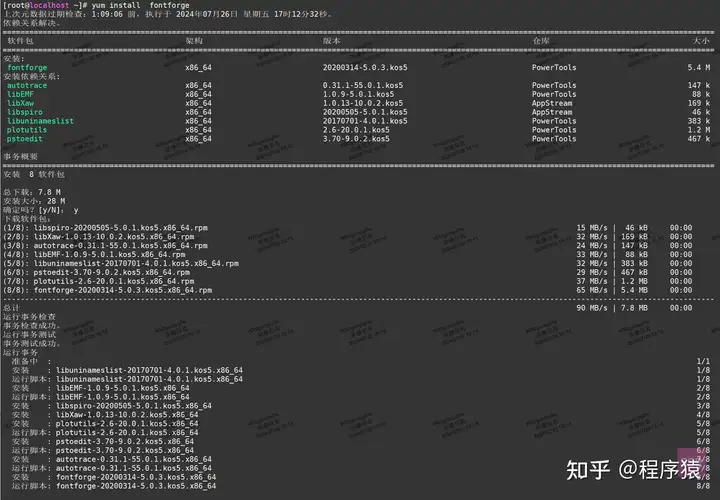720x500 pixels.
Task: Click the 大小 column header
Action: pos(701,40)
